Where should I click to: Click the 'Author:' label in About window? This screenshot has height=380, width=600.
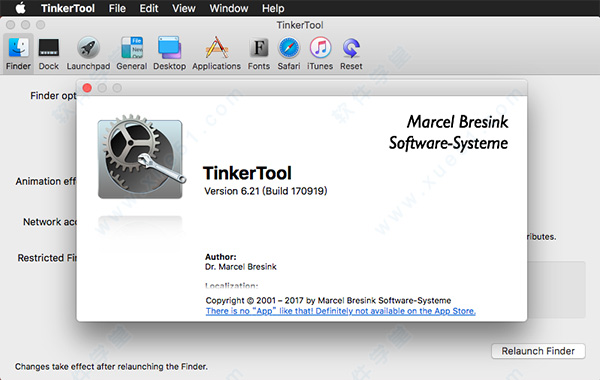pyautogui.click(x=220, y=257)
